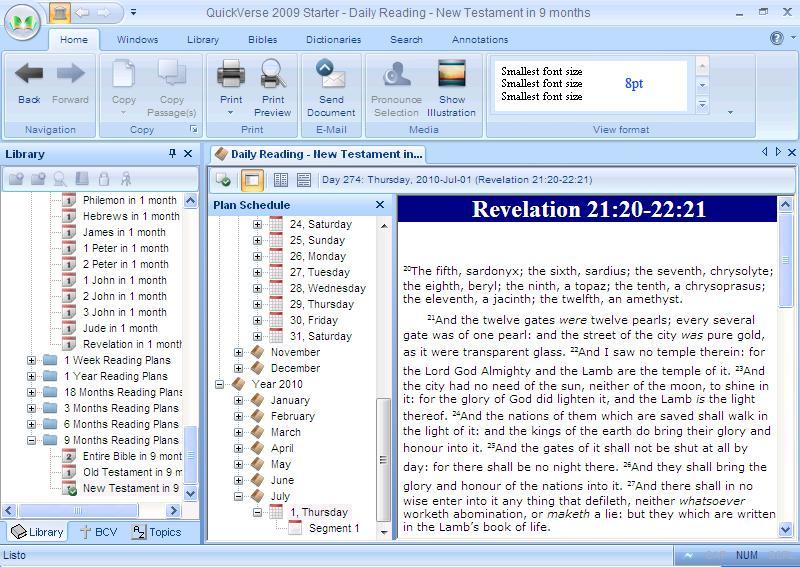The height and width of the screenshot is (567, 800).
Task: Select Entire Bible in 9 months plan
Action: coord(132,456)
